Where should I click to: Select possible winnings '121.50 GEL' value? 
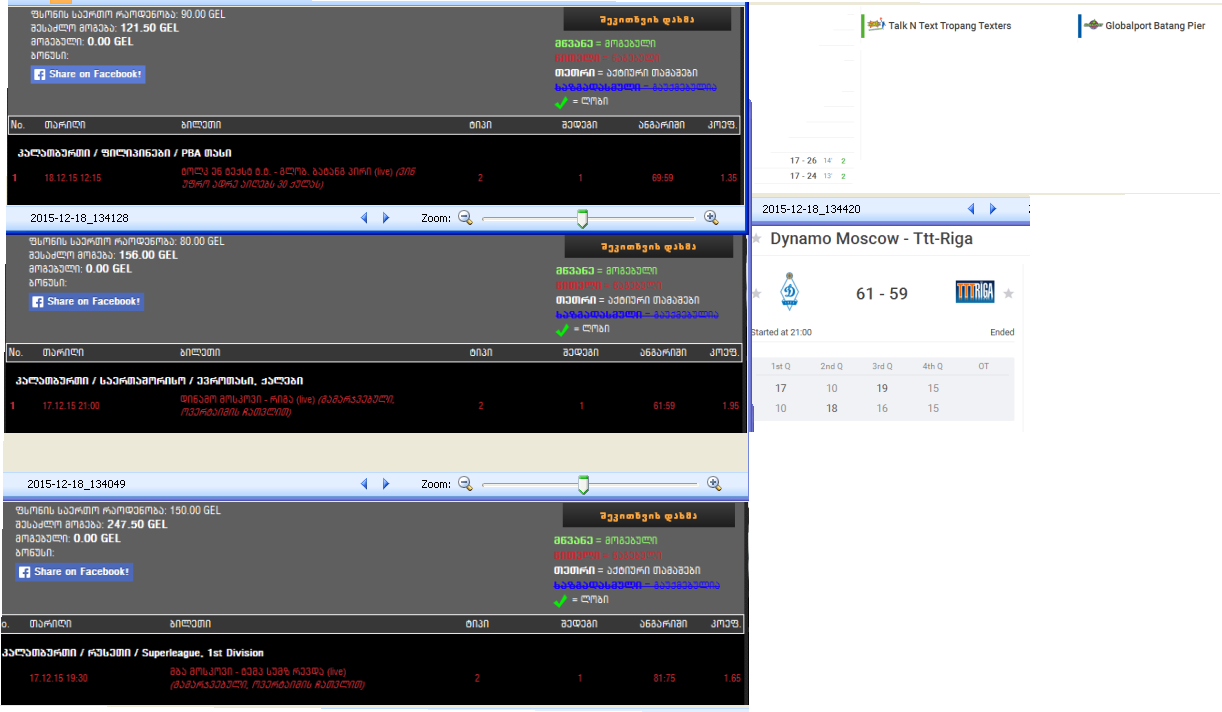click(x=150, y=28)
